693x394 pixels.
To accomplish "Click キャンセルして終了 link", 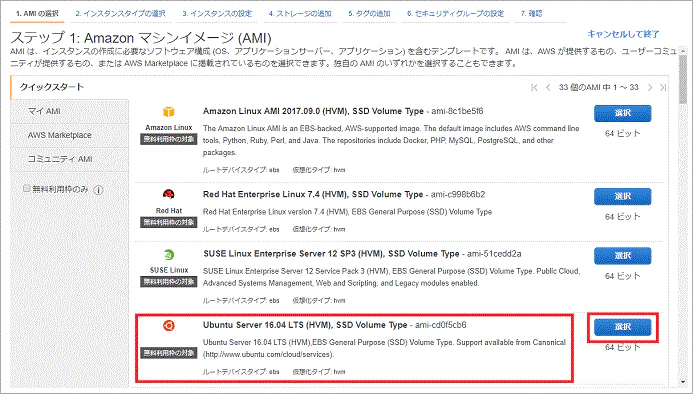I will (x=623, y=34).
